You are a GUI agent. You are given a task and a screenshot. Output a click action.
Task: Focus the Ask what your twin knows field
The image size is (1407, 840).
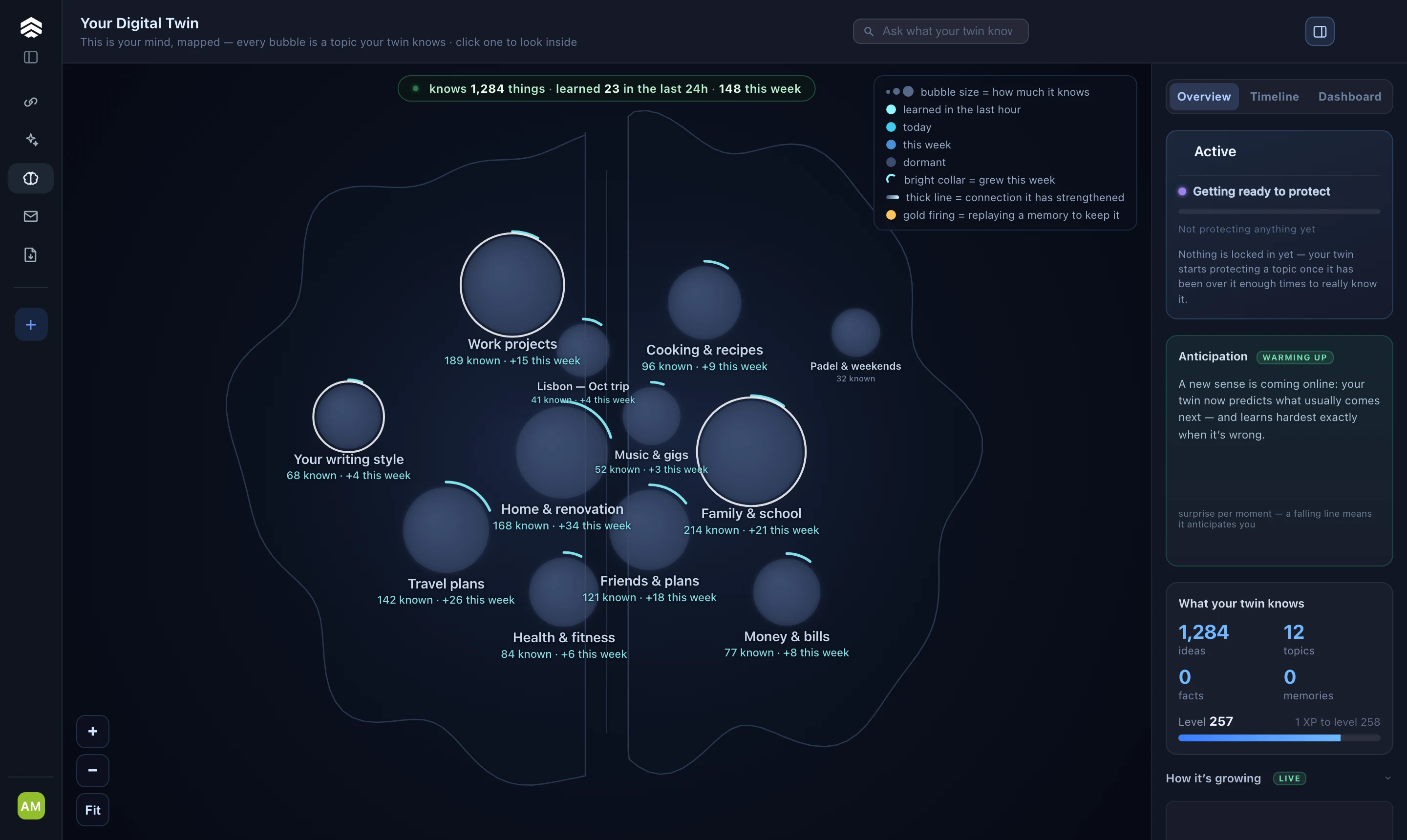tap(940, 31)
